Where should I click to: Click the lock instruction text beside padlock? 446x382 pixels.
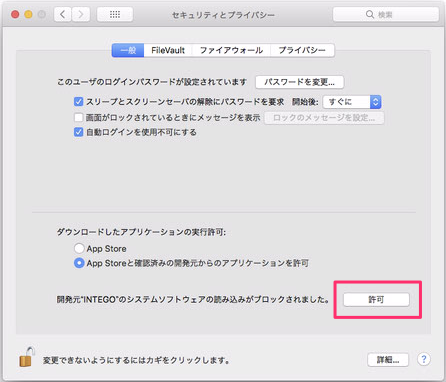136,360
